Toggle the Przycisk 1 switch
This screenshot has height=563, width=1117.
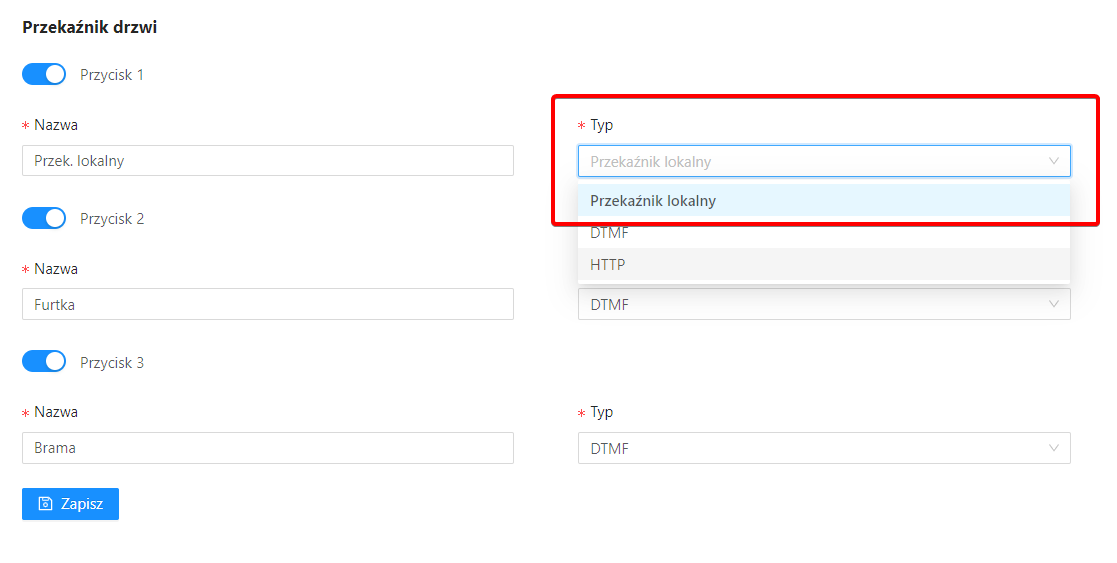click(44, 74)
